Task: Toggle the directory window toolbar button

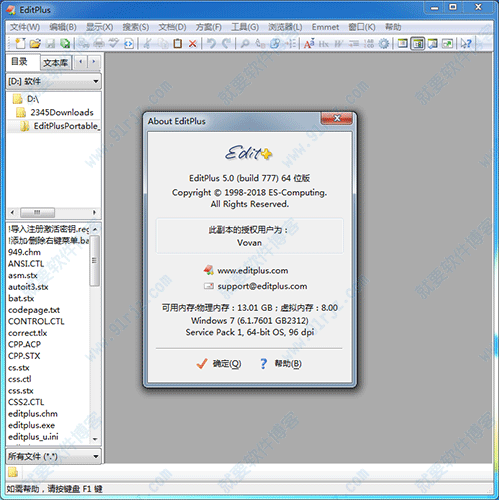Action: (x=403, y=43)
